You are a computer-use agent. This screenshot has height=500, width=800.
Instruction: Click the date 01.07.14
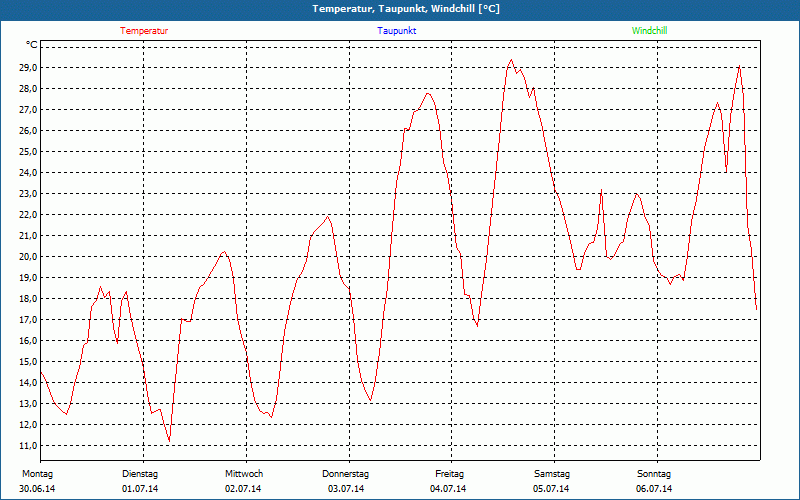click(x=140, y=489)
